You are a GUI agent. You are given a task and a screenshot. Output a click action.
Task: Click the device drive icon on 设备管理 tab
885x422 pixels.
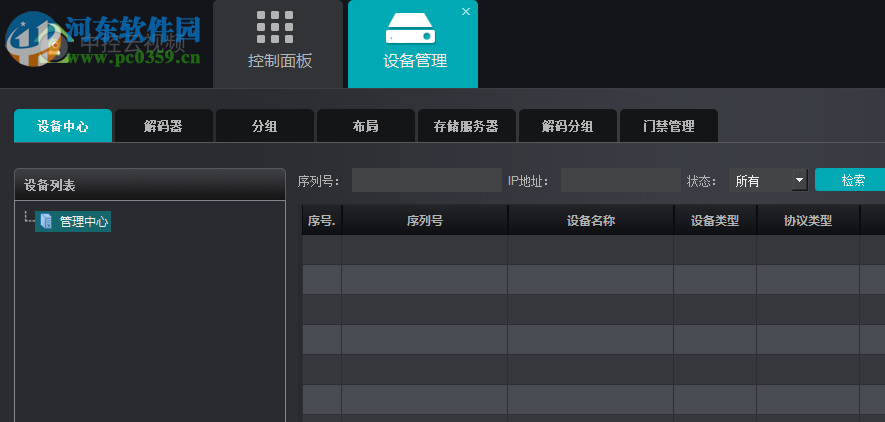tap(411, 28)
